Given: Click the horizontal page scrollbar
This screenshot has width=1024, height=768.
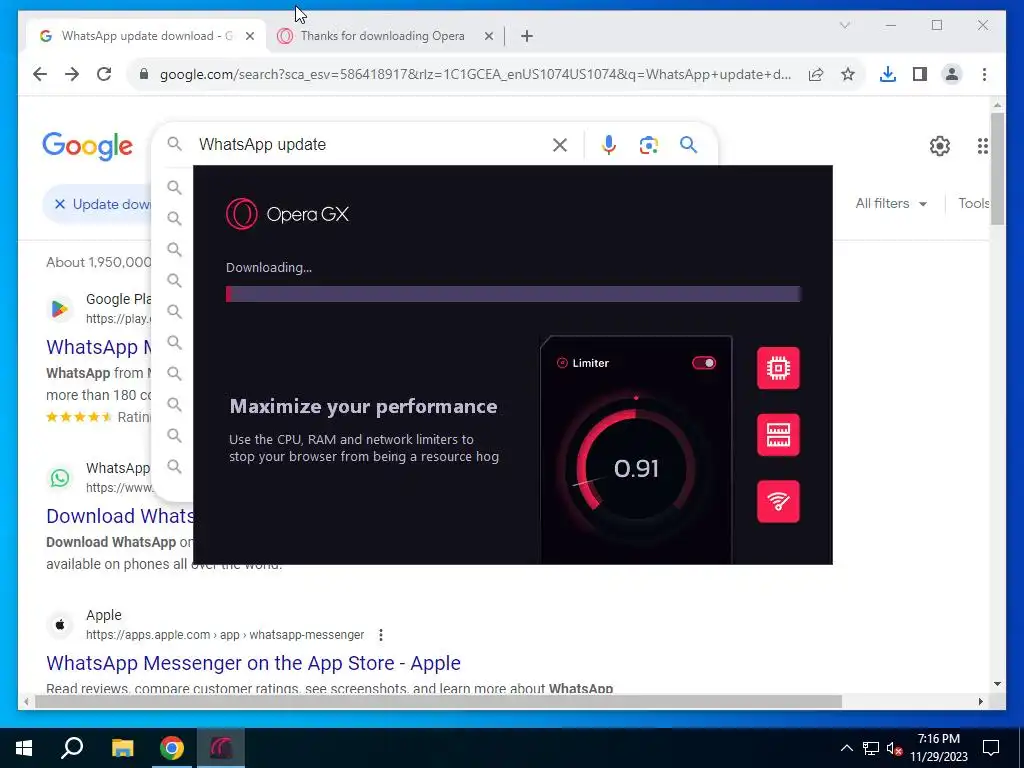Looking at the screenshot, I should (438, 702).
